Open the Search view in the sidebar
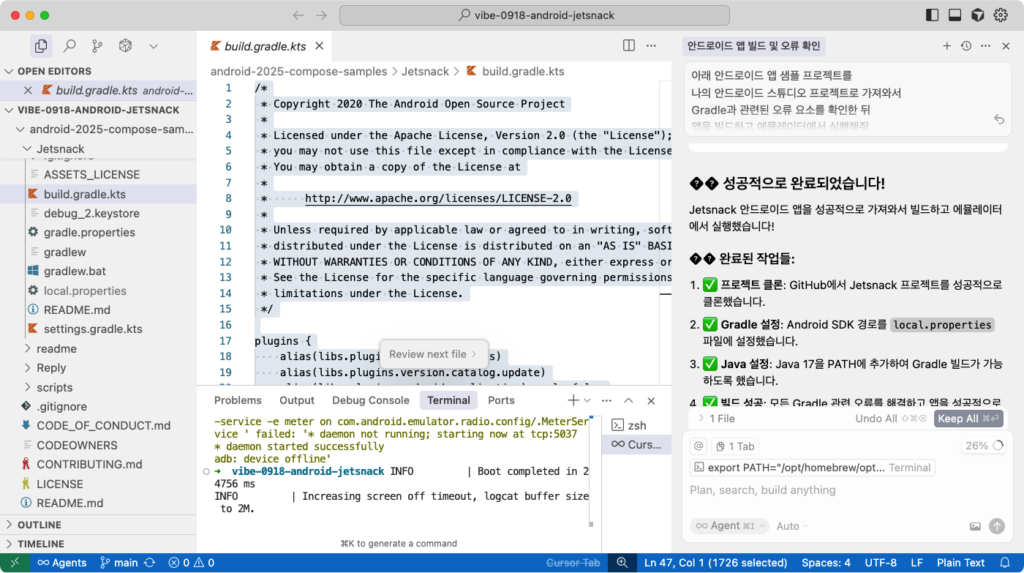The height and width of the screenshot is (573, 1024). tap(69, 45)
